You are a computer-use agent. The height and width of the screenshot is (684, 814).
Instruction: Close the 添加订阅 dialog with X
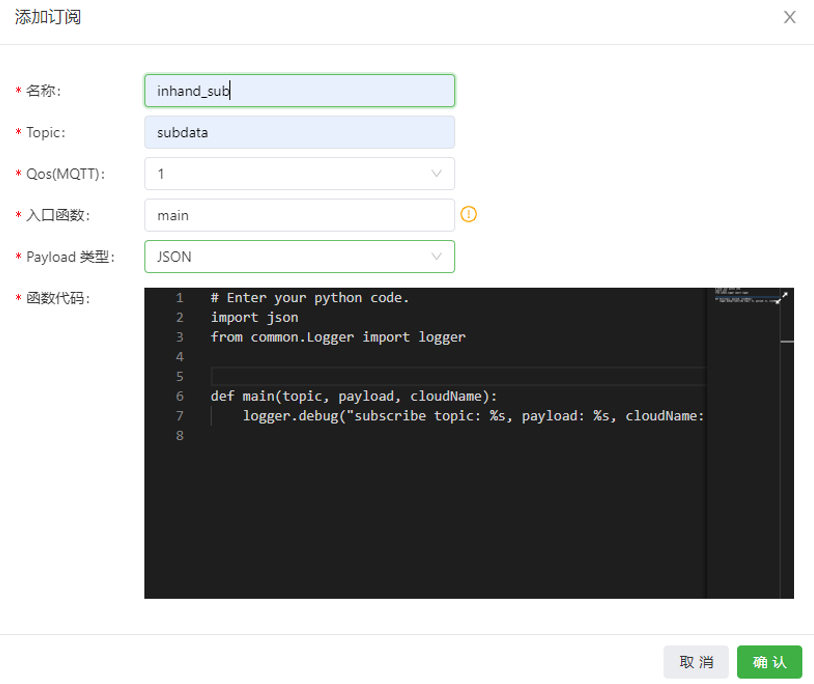(789, 17)
